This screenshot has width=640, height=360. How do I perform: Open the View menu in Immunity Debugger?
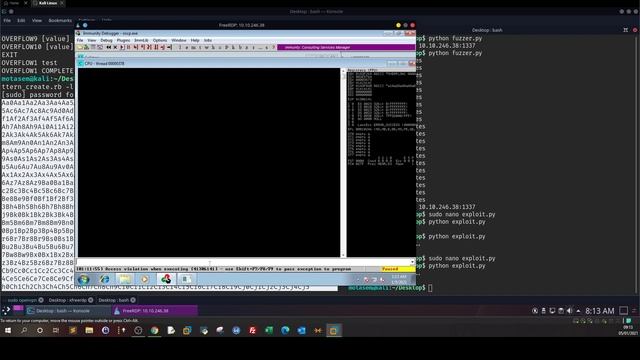click(92, 40)
